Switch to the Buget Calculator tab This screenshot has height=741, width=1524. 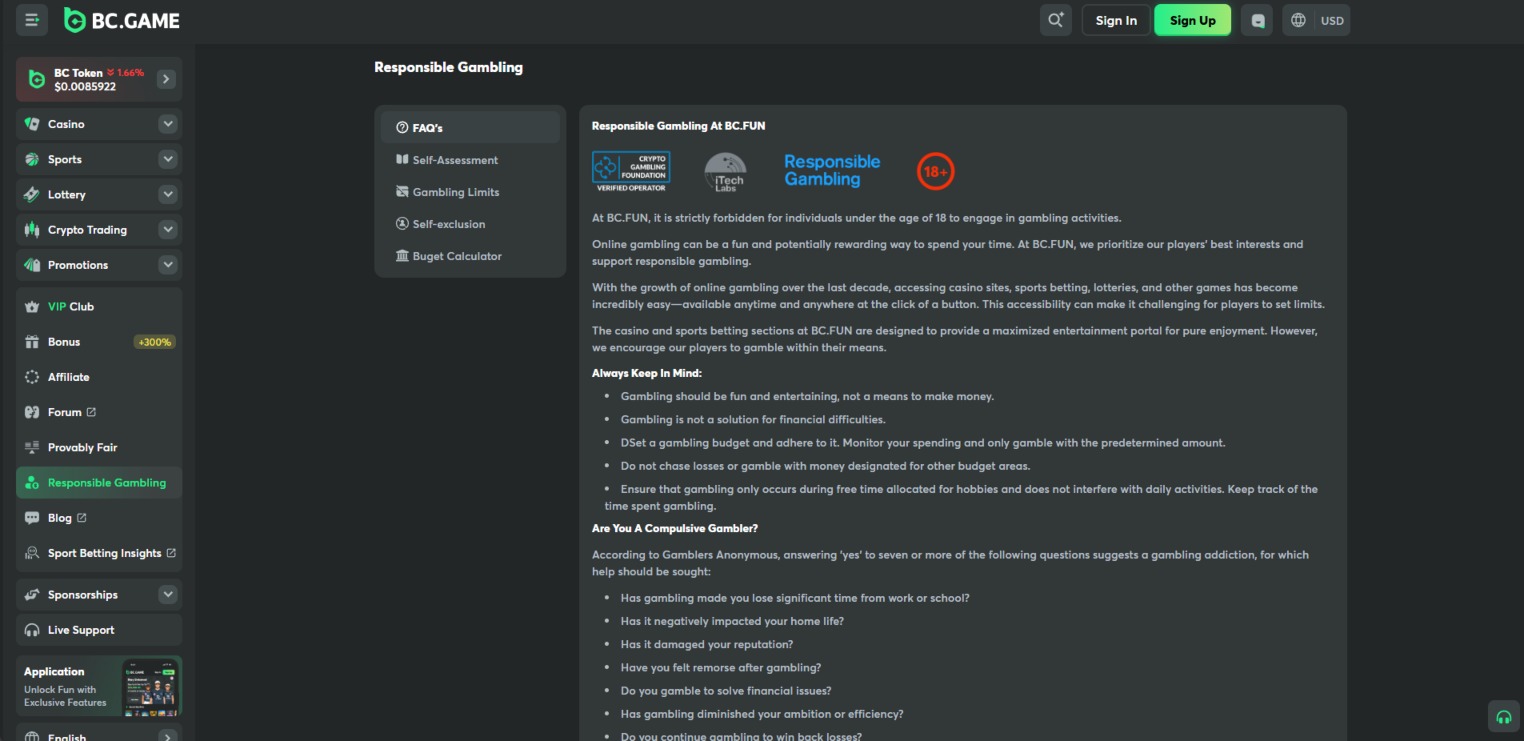point(470,256)
